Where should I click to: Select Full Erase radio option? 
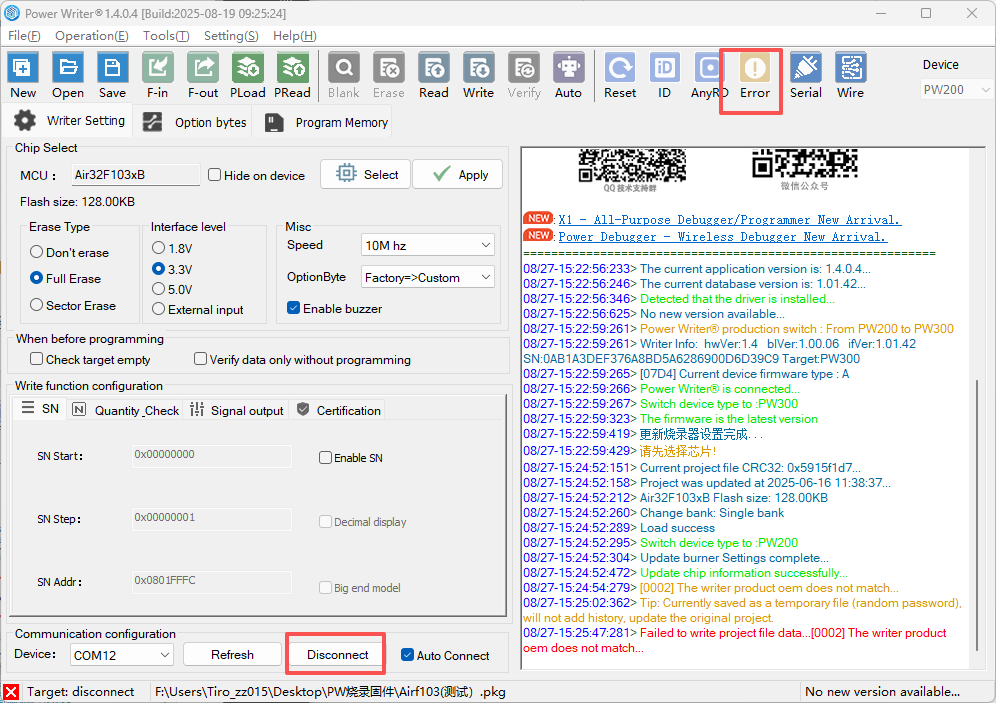pos(37,278)
